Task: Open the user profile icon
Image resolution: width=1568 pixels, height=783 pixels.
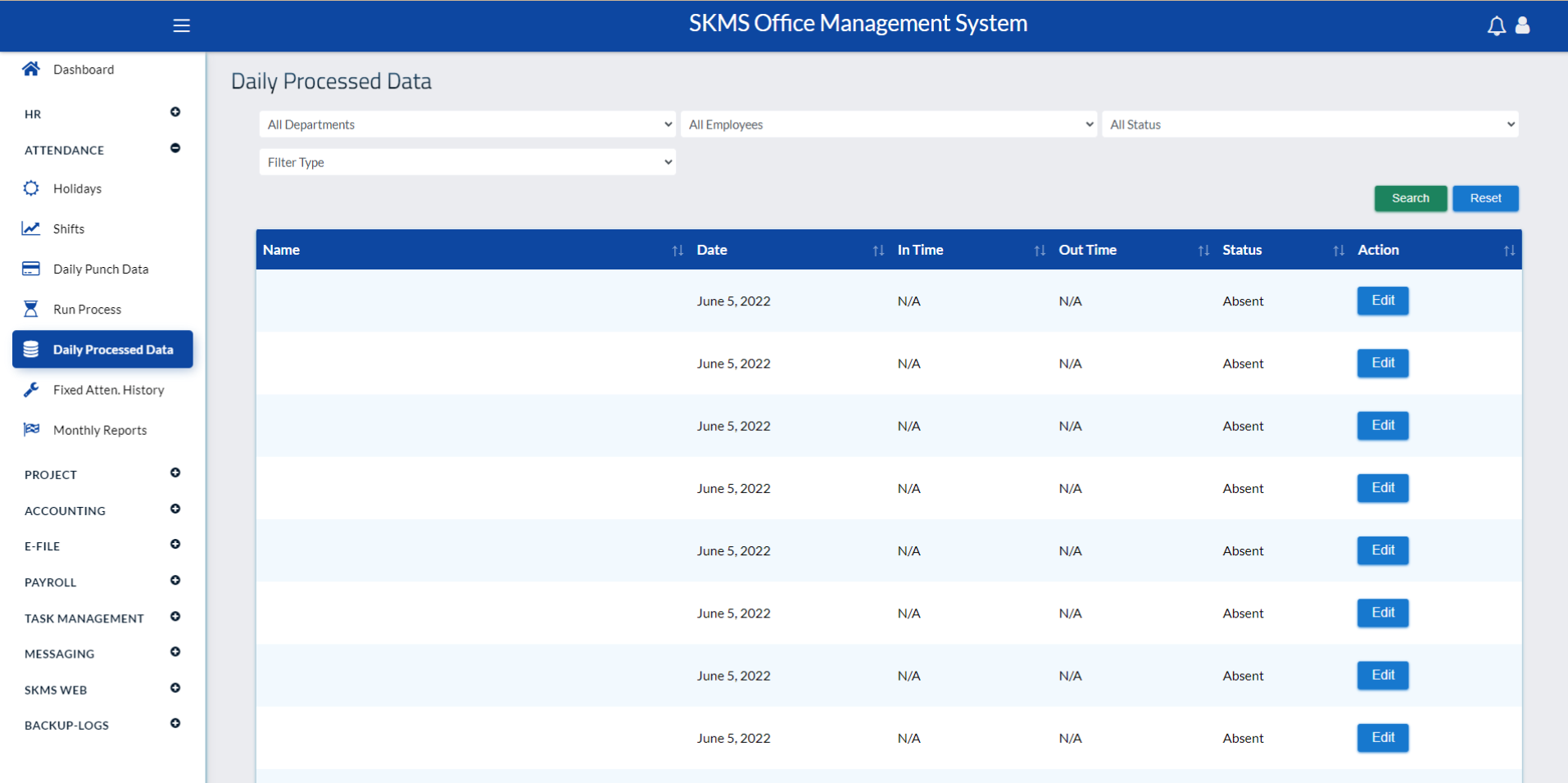Action: point(1522,25)
